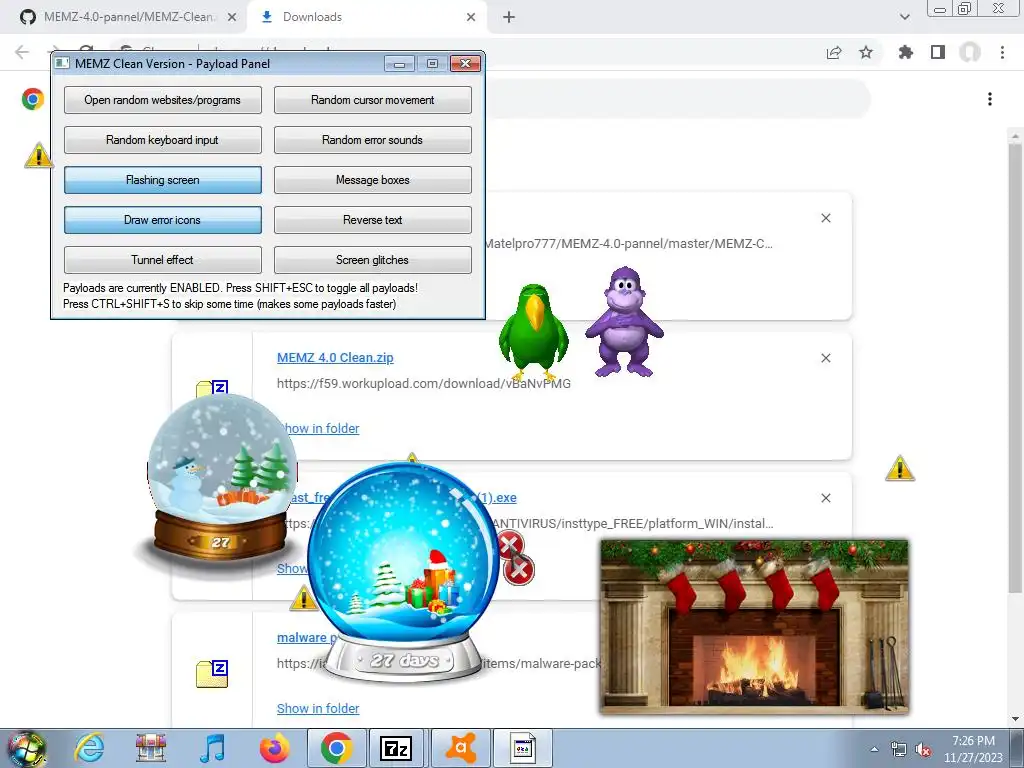Switch to Chrome on the taskbar
This screenshot has width=1024, height=768.
[337, 748]
